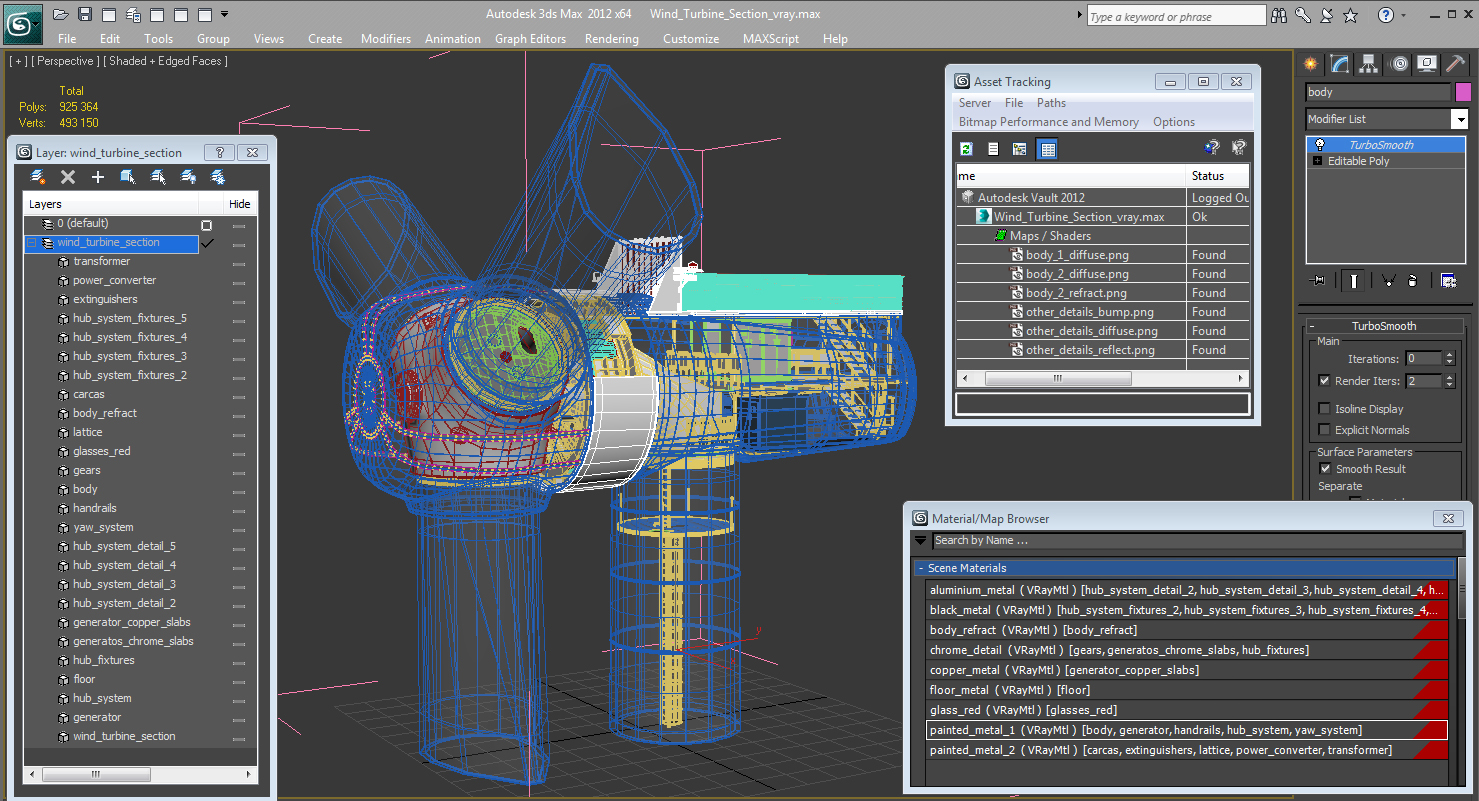Click the Table View icon in Asset Tracking

[1047, 149]
